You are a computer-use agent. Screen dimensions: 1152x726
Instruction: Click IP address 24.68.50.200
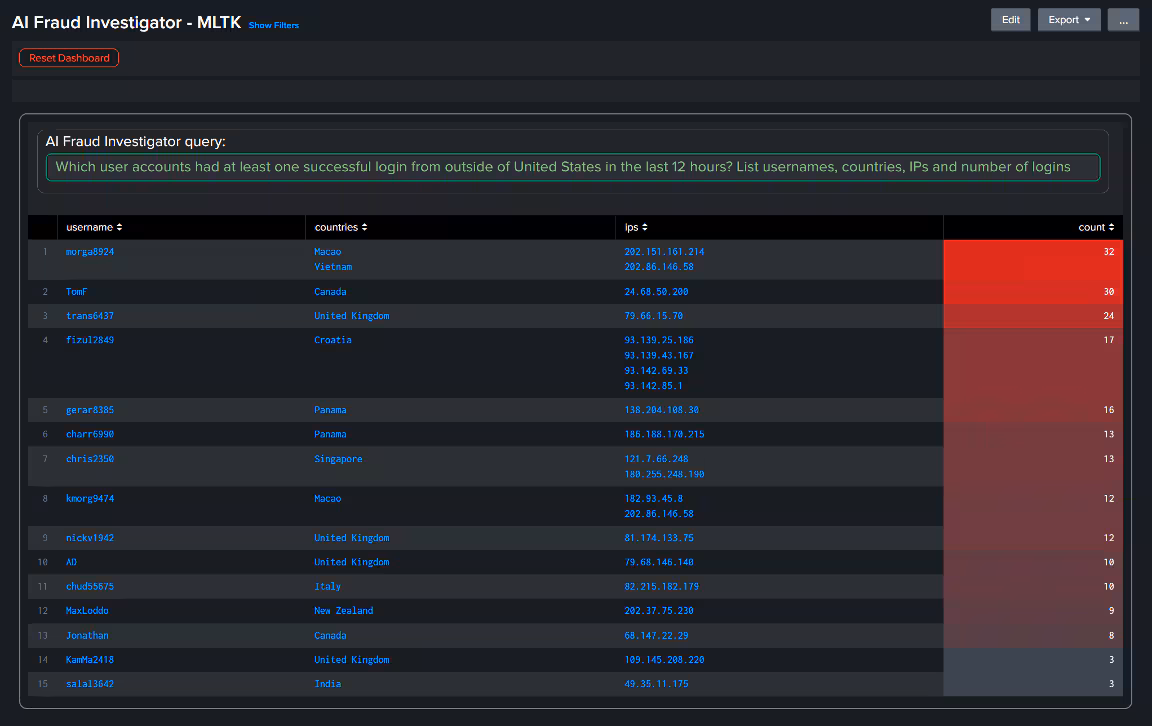(x=656, y=292)
